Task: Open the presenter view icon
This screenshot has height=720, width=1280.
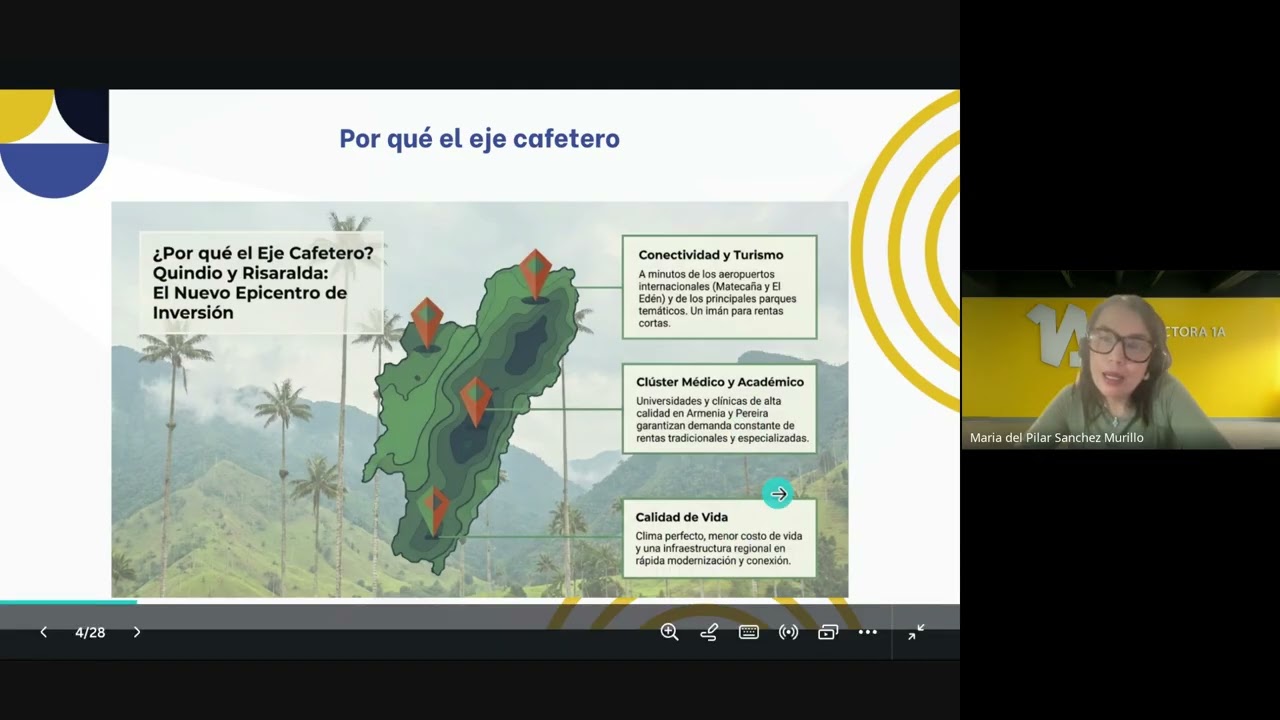Action: [828, 632]
